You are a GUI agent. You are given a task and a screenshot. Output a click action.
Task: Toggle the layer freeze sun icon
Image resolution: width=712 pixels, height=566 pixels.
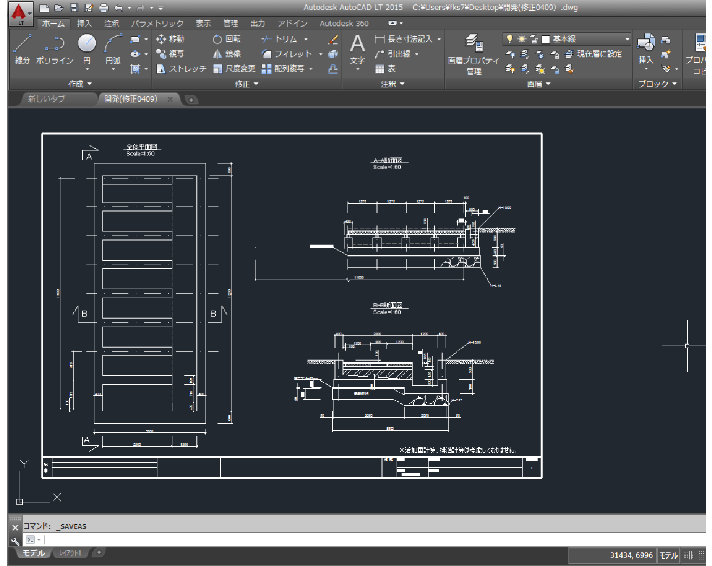tap(521, 39)
